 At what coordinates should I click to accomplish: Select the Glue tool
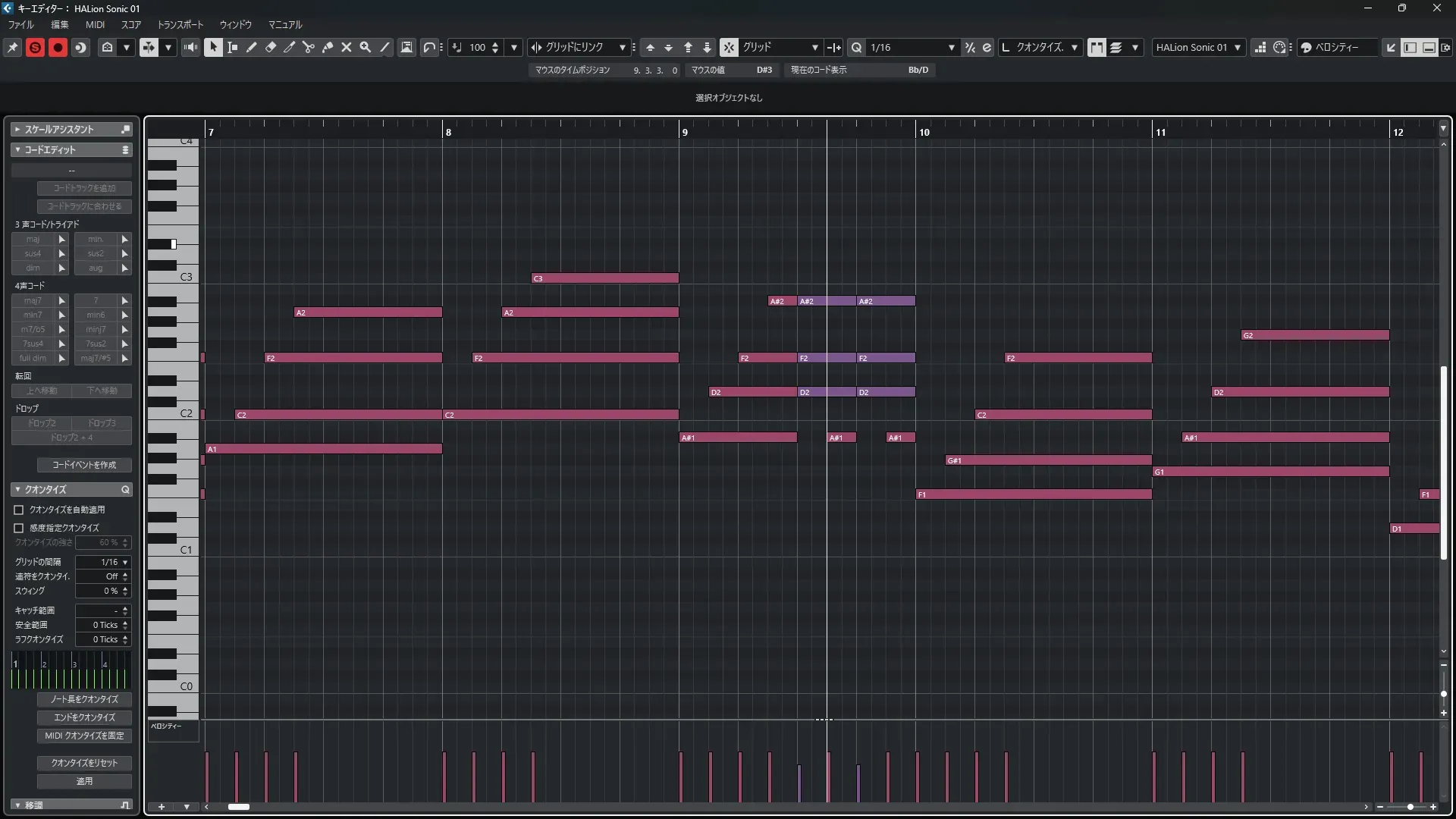(328, 47)
